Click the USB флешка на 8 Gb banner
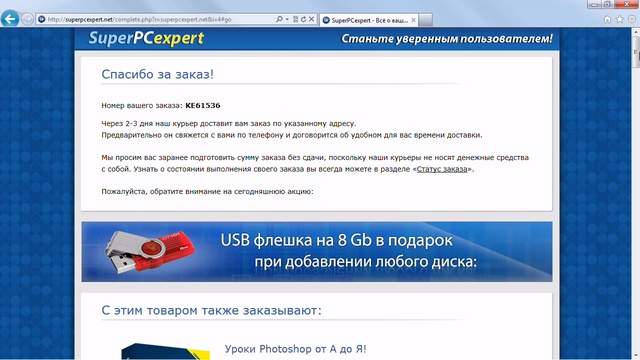 coord(317,252)
